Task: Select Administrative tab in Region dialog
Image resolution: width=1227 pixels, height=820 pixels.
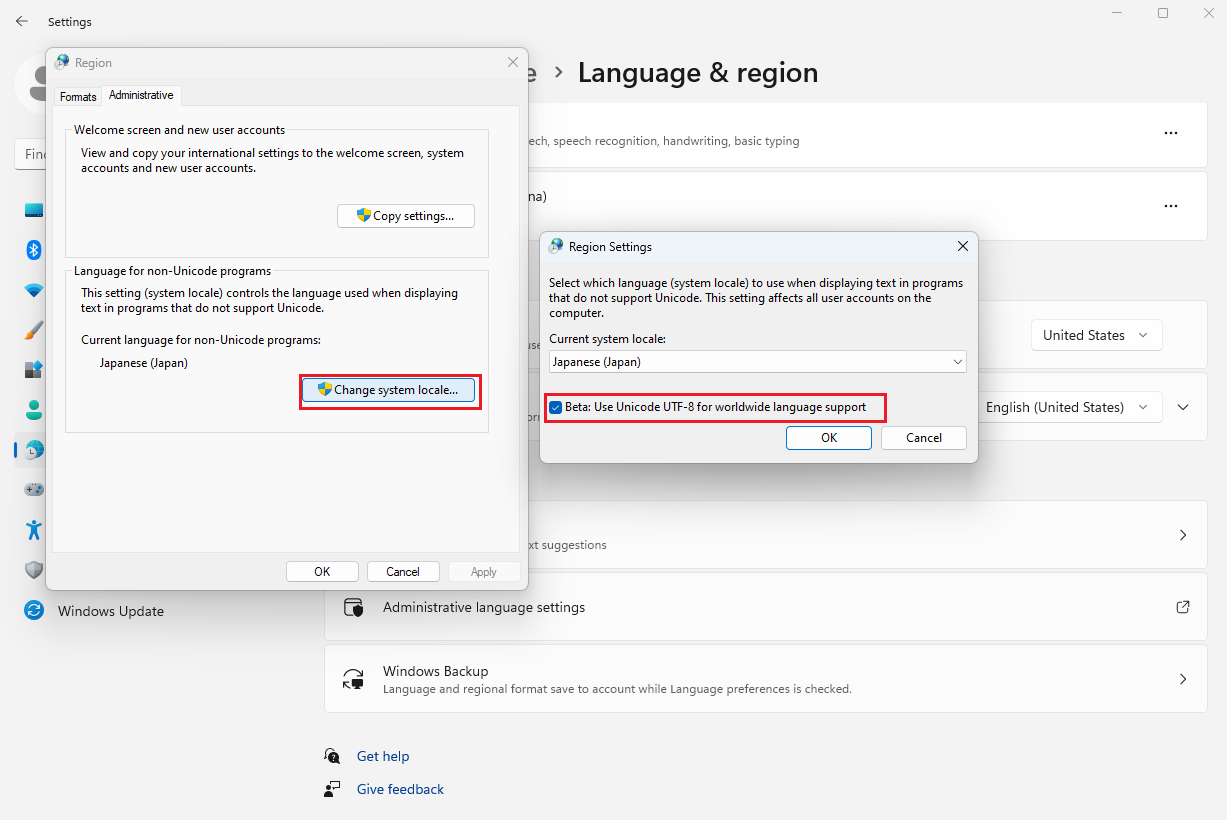Action: [x=141, y=95]
